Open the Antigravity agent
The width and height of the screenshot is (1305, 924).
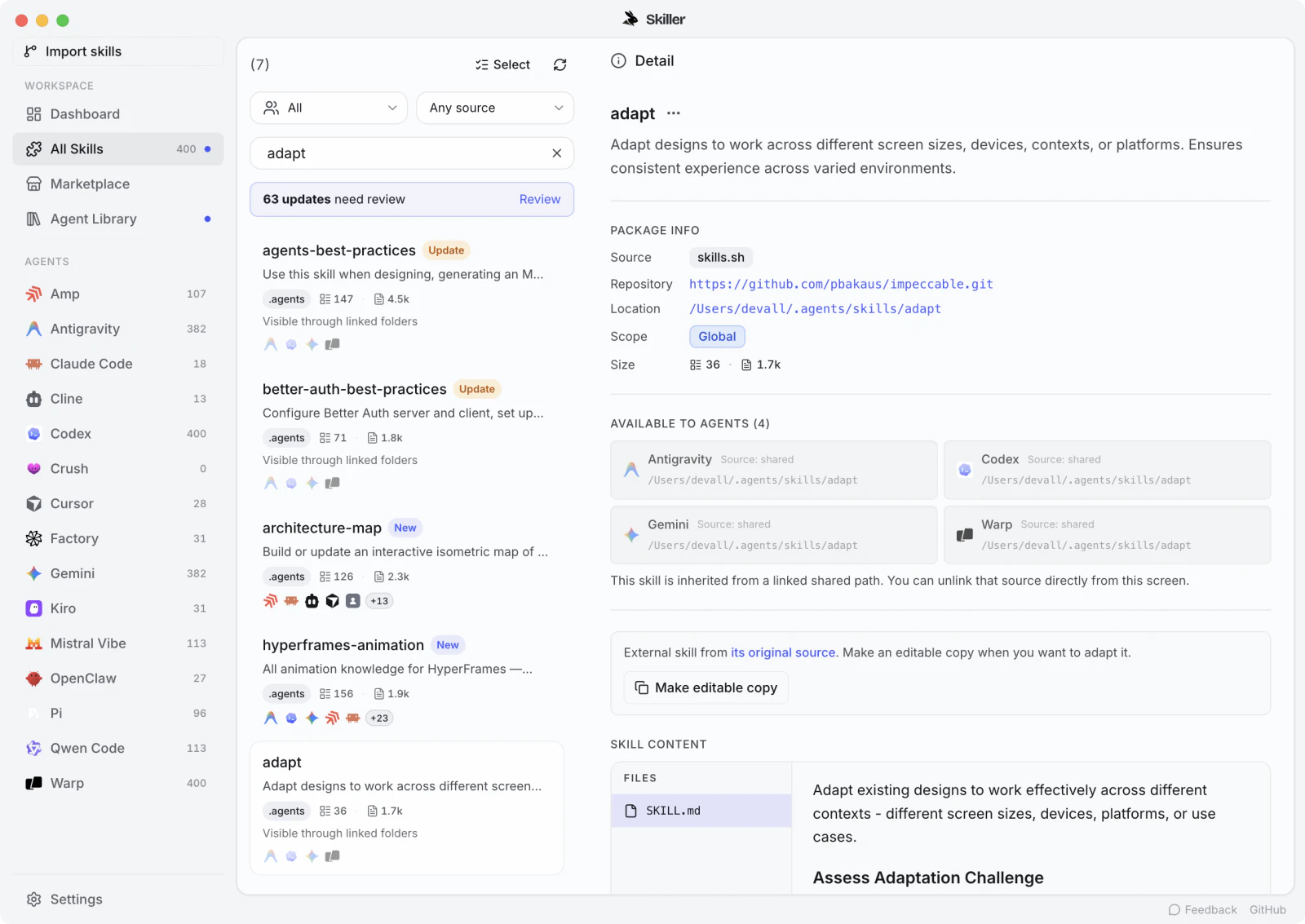coord(118,329)
